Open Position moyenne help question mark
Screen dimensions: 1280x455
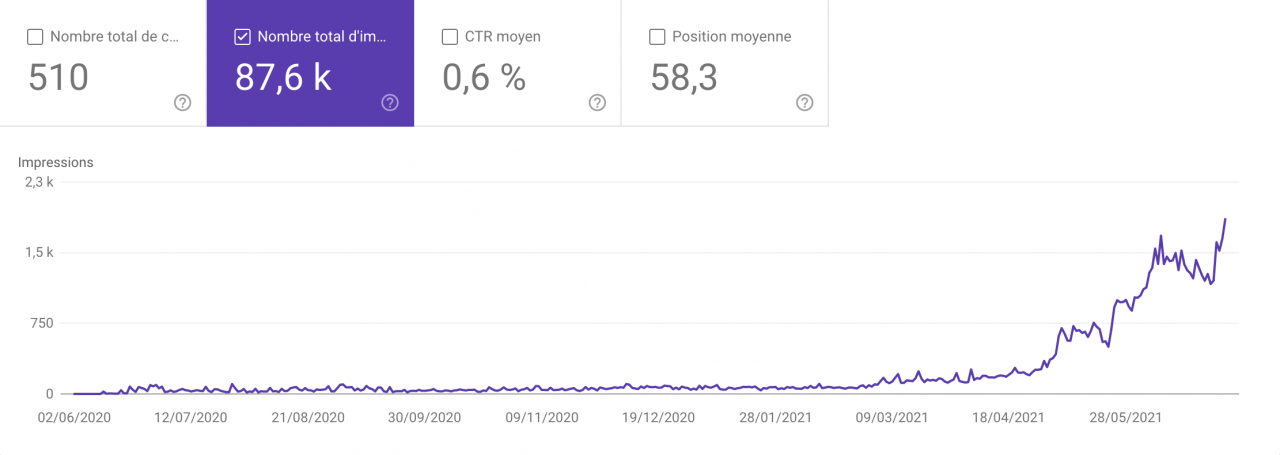[x=804, y=102]
